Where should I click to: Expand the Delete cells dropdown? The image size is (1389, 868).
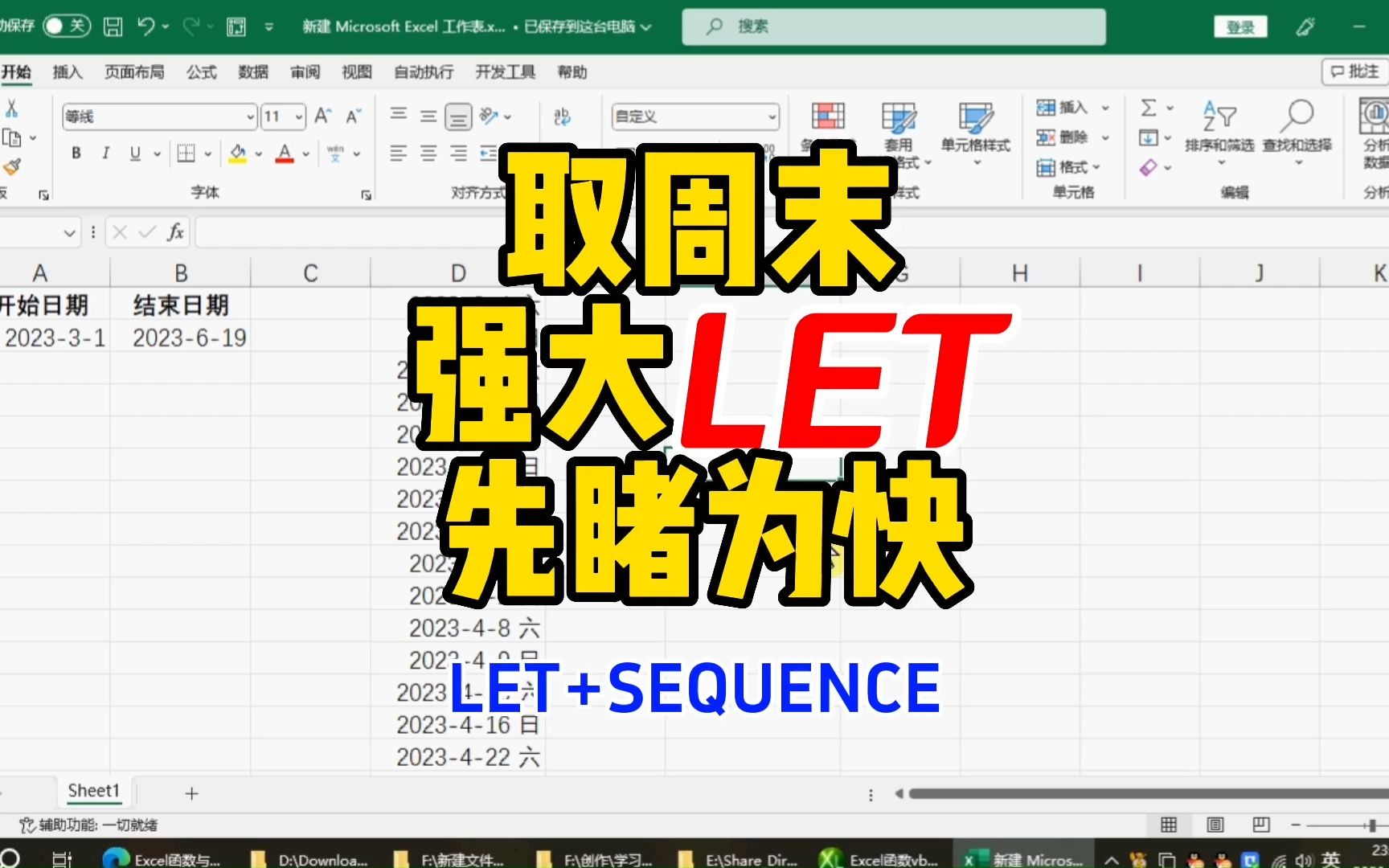point(1105,137)
